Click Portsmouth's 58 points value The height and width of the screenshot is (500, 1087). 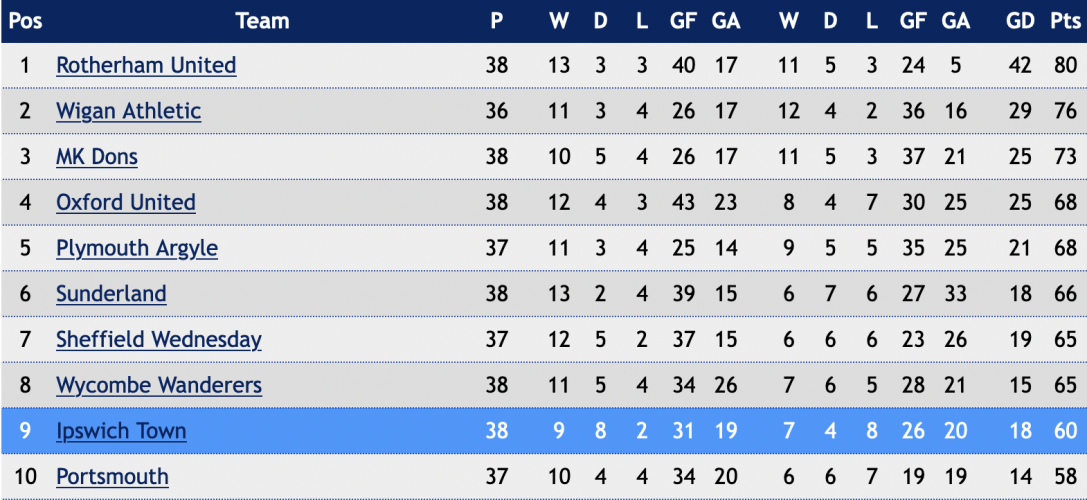[1064, 476]
